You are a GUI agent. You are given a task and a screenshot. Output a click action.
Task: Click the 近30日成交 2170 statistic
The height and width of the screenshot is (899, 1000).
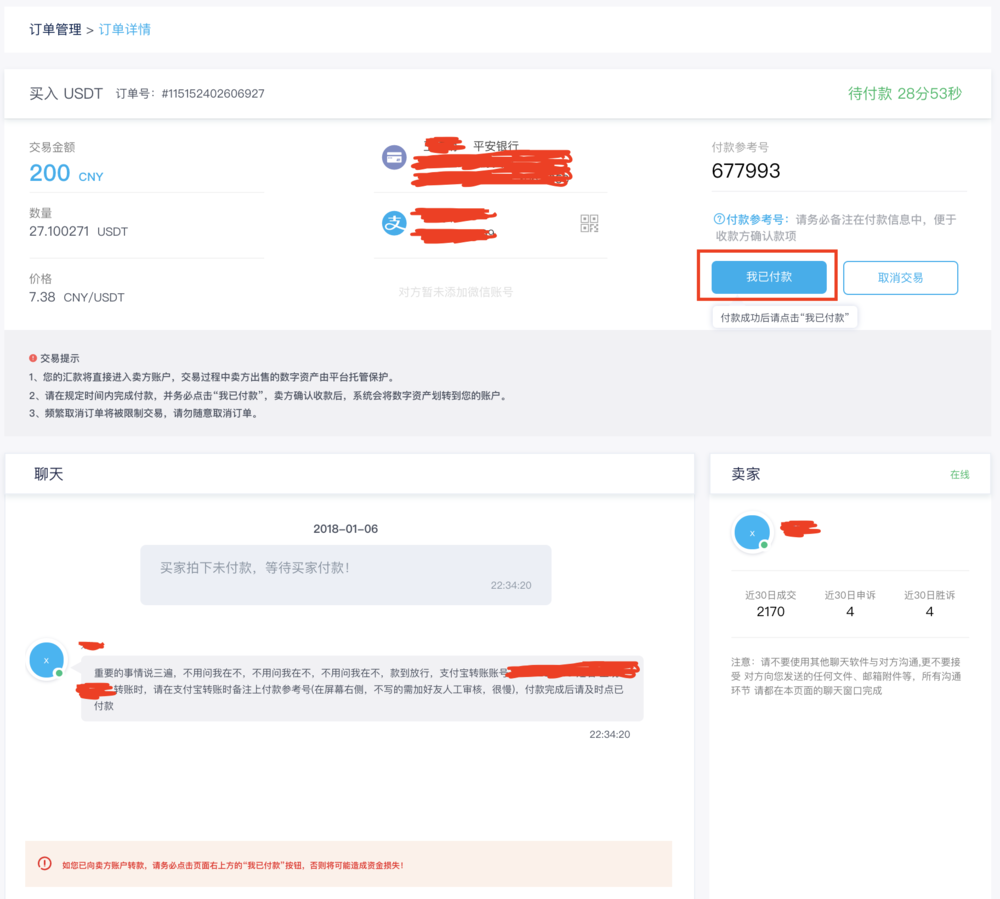point(769,601)
